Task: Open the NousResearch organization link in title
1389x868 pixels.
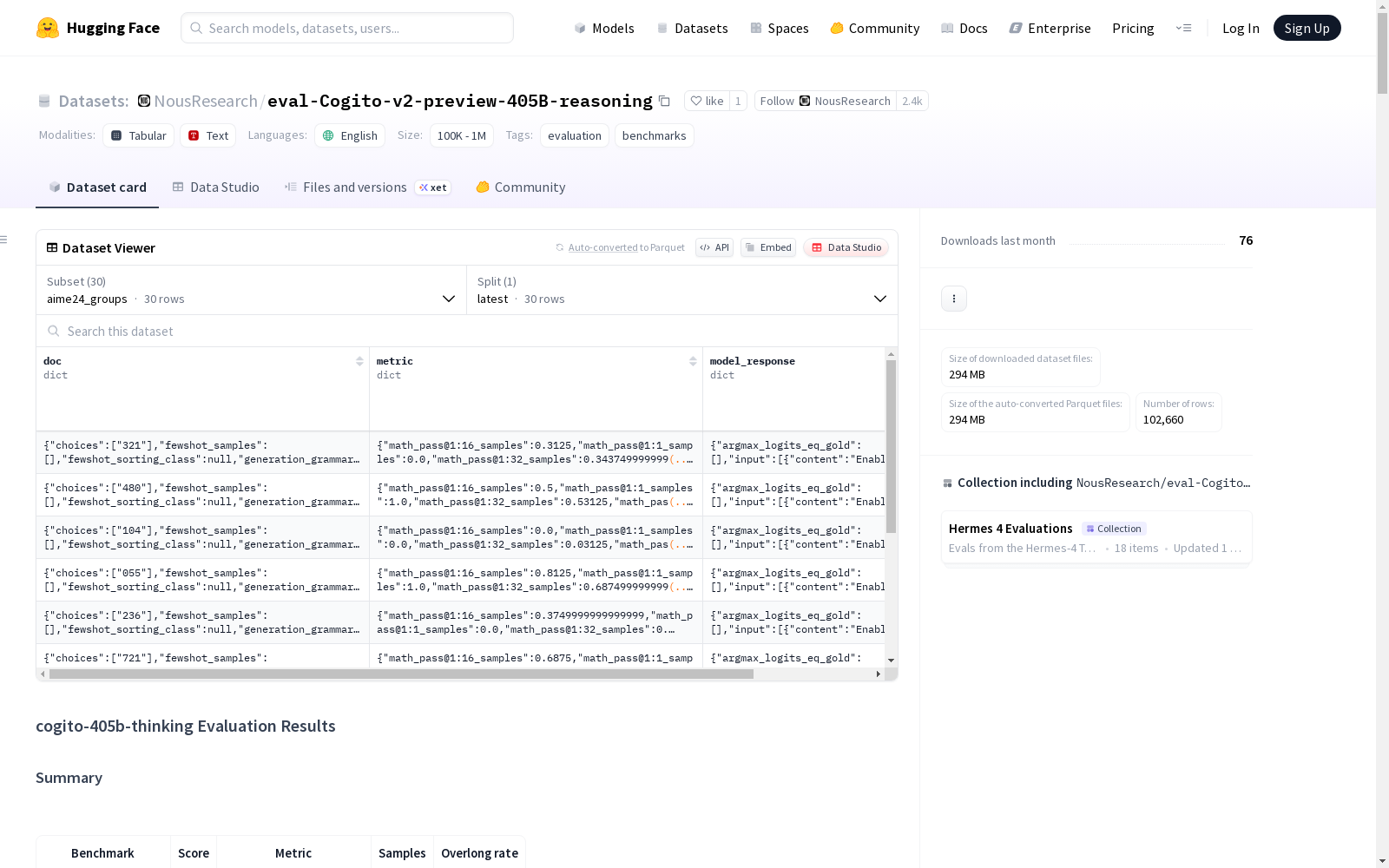Action: [x=206, y=101]
